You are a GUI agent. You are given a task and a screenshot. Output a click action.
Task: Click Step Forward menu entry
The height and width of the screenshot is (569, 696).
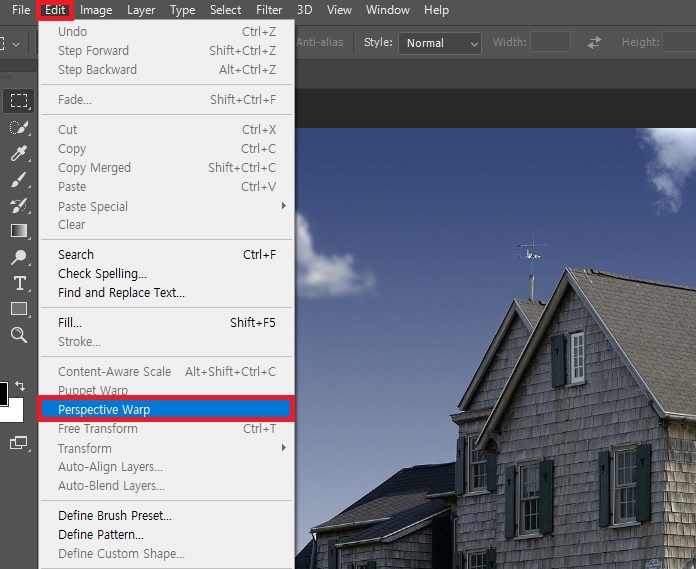[167, 51]
